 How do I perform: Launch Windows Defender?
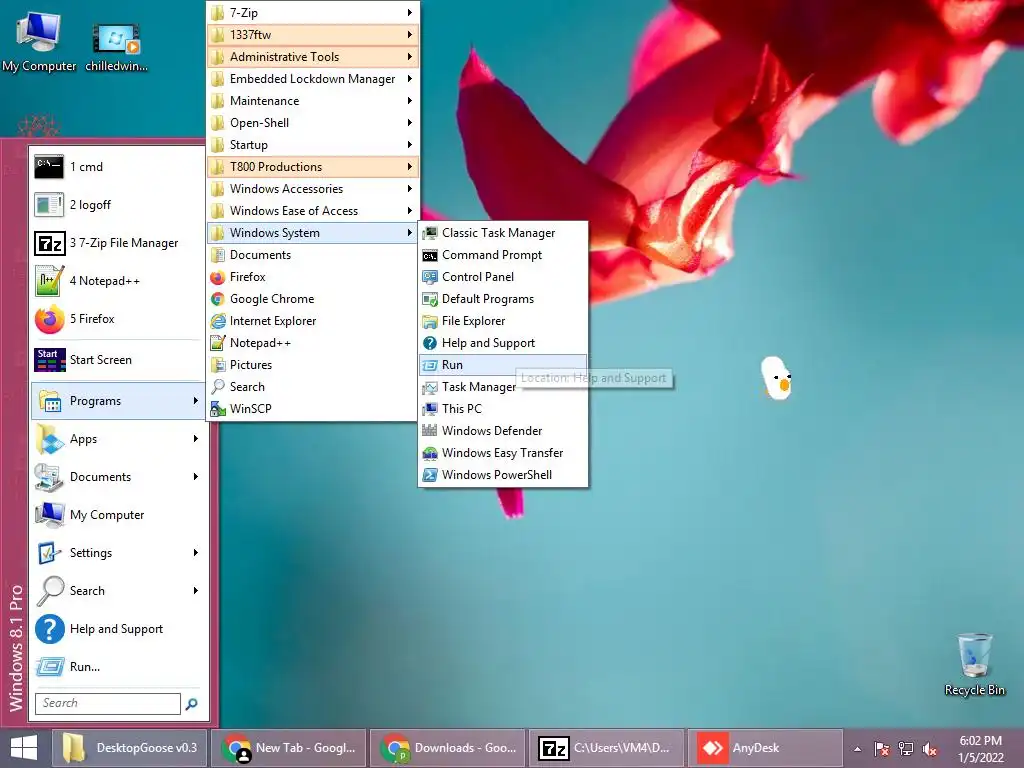503,431
